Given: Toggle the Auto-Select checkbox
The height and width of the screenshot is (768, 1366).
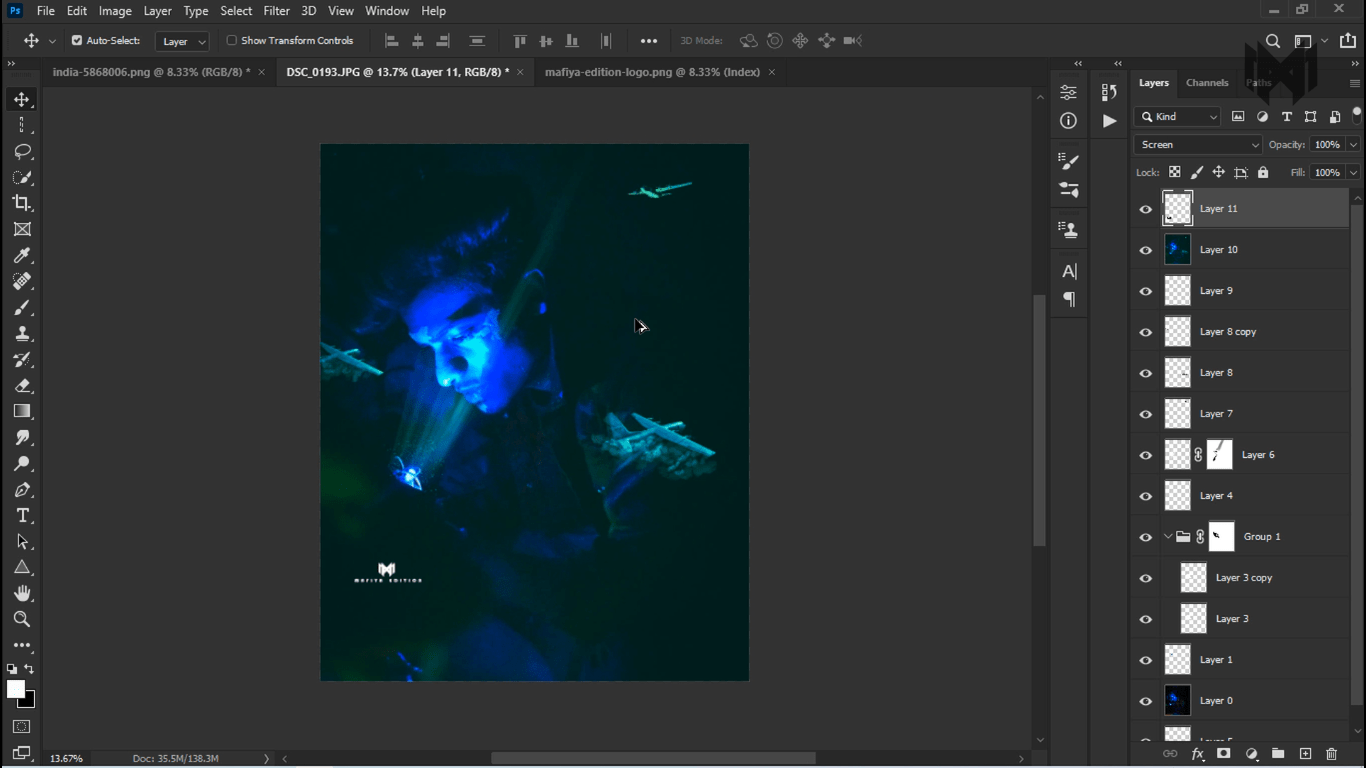Looking at the screenshot, I should [77, 41].
